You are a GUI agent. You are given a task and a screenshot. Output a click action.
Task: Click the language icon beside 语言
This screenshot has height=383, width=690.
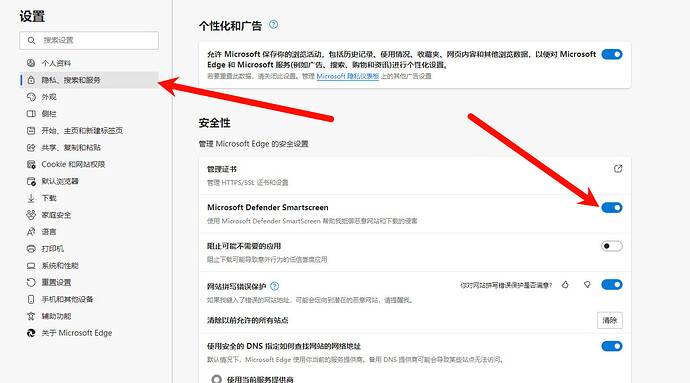tap(31, 232)
